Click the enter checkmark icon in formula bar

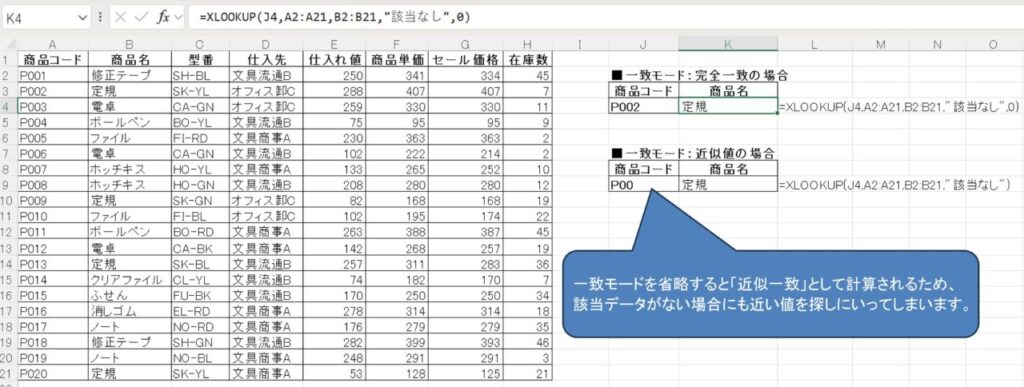click(x=140, y=18)
